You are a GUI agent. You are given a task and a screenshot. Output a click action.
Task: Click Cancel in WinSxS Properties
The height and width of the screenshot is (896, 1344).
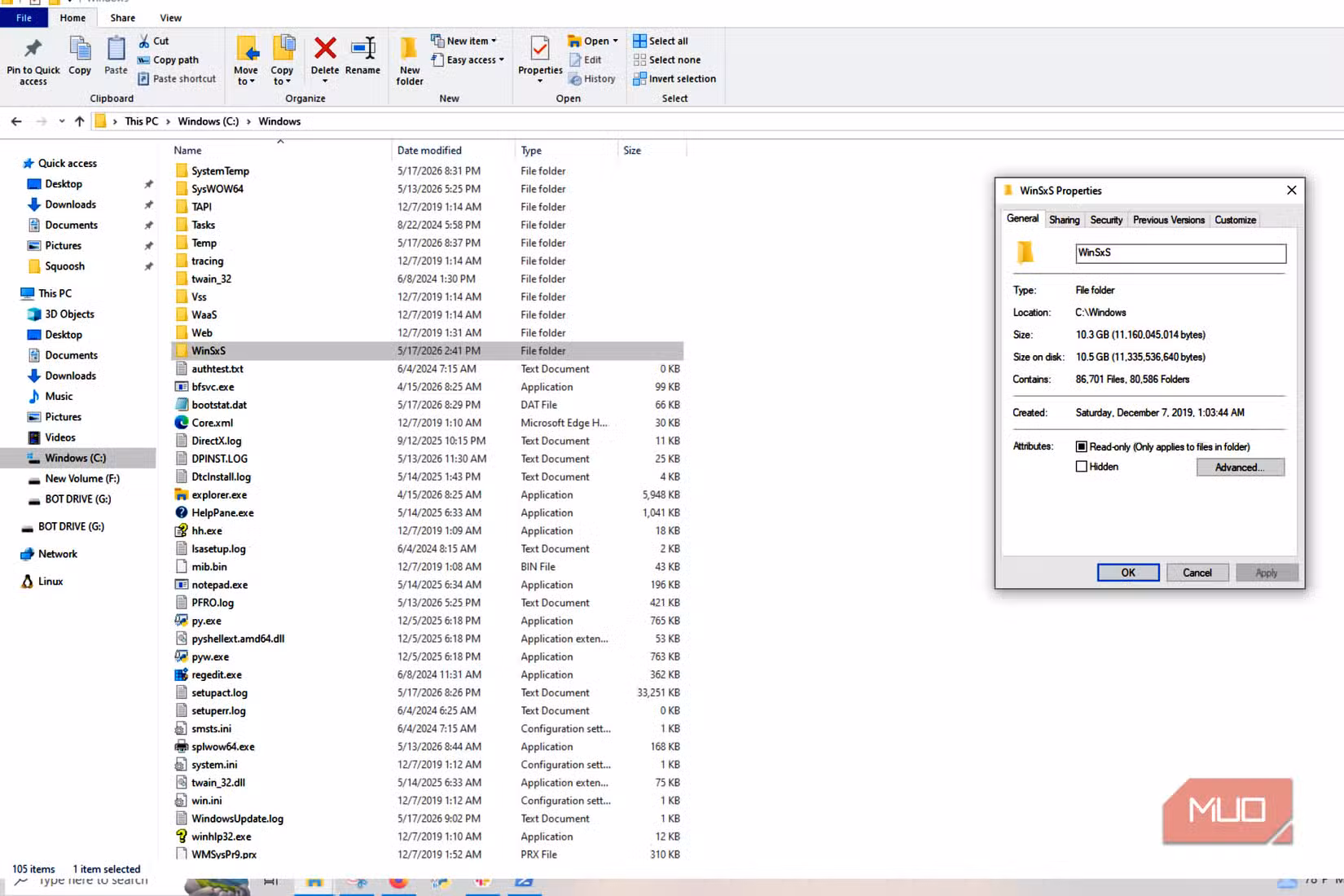tap(1197, 573)
